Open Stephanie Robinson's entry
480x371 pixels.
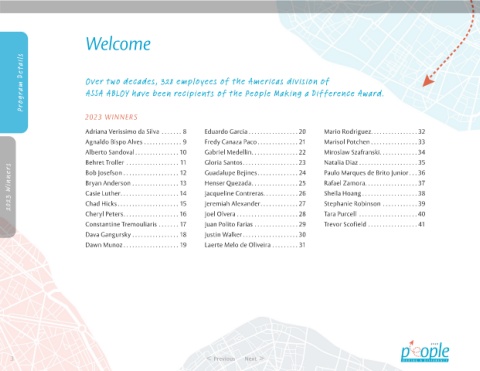(374, 204)
